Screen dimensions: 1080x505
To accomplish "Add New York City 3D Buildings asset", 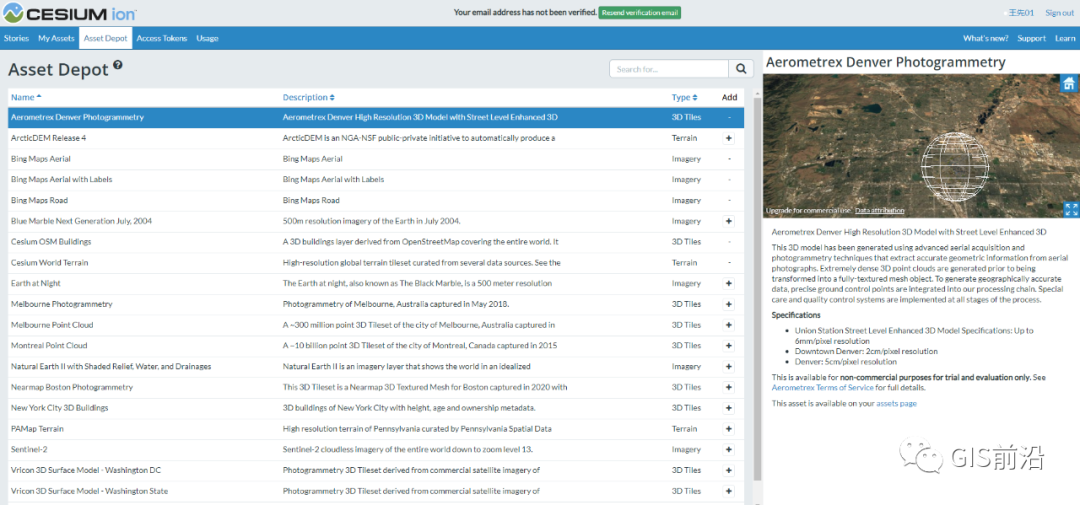I will tap(729, 408).
